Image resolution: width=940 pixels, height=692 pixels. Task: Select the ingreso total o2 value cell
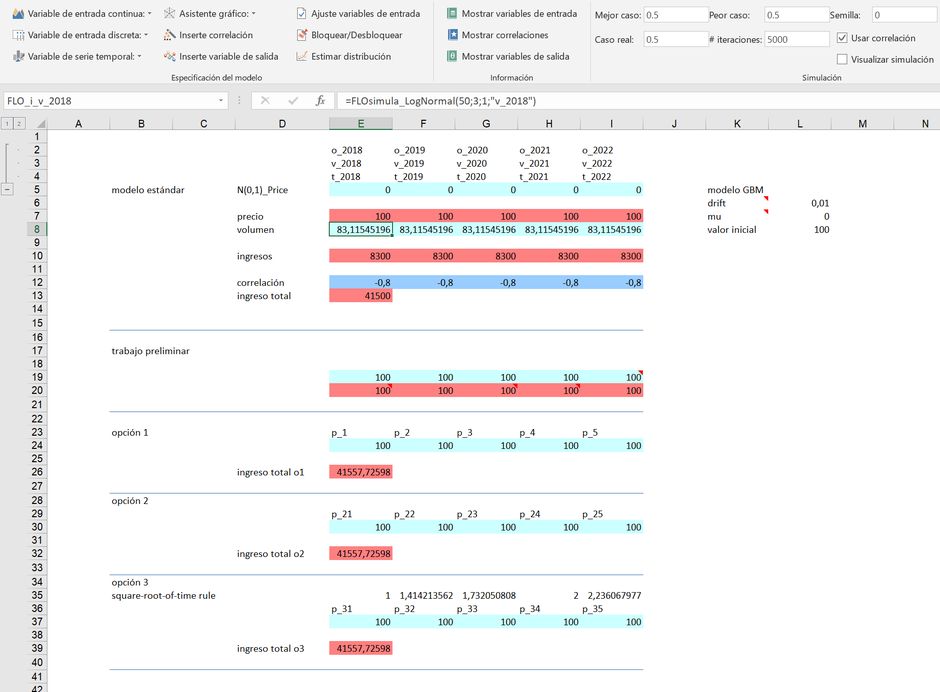361,553
